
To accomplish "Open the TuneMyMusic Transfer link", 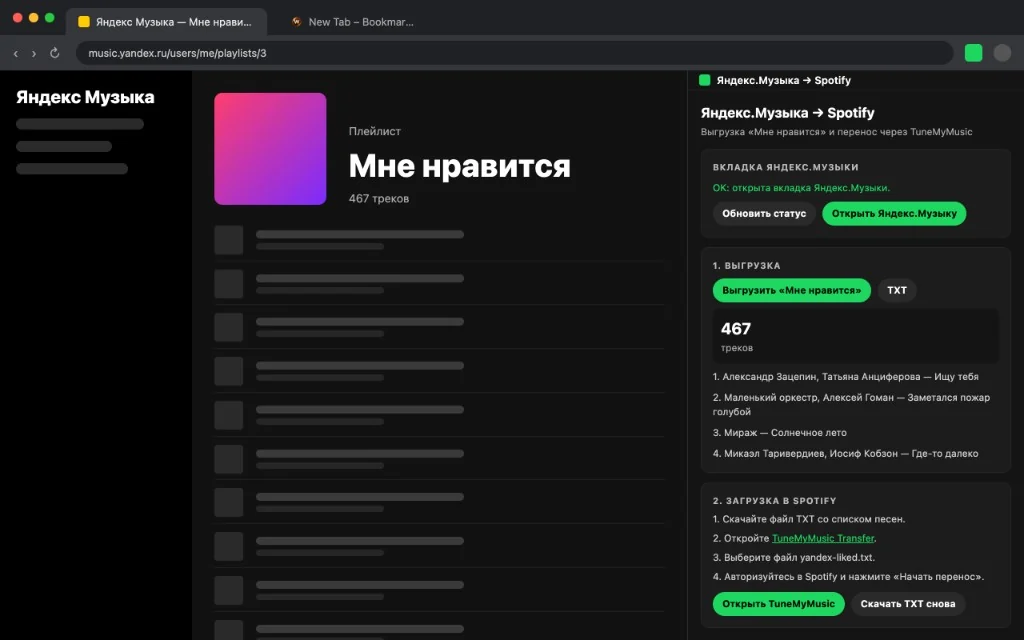I will coord(823,538).
